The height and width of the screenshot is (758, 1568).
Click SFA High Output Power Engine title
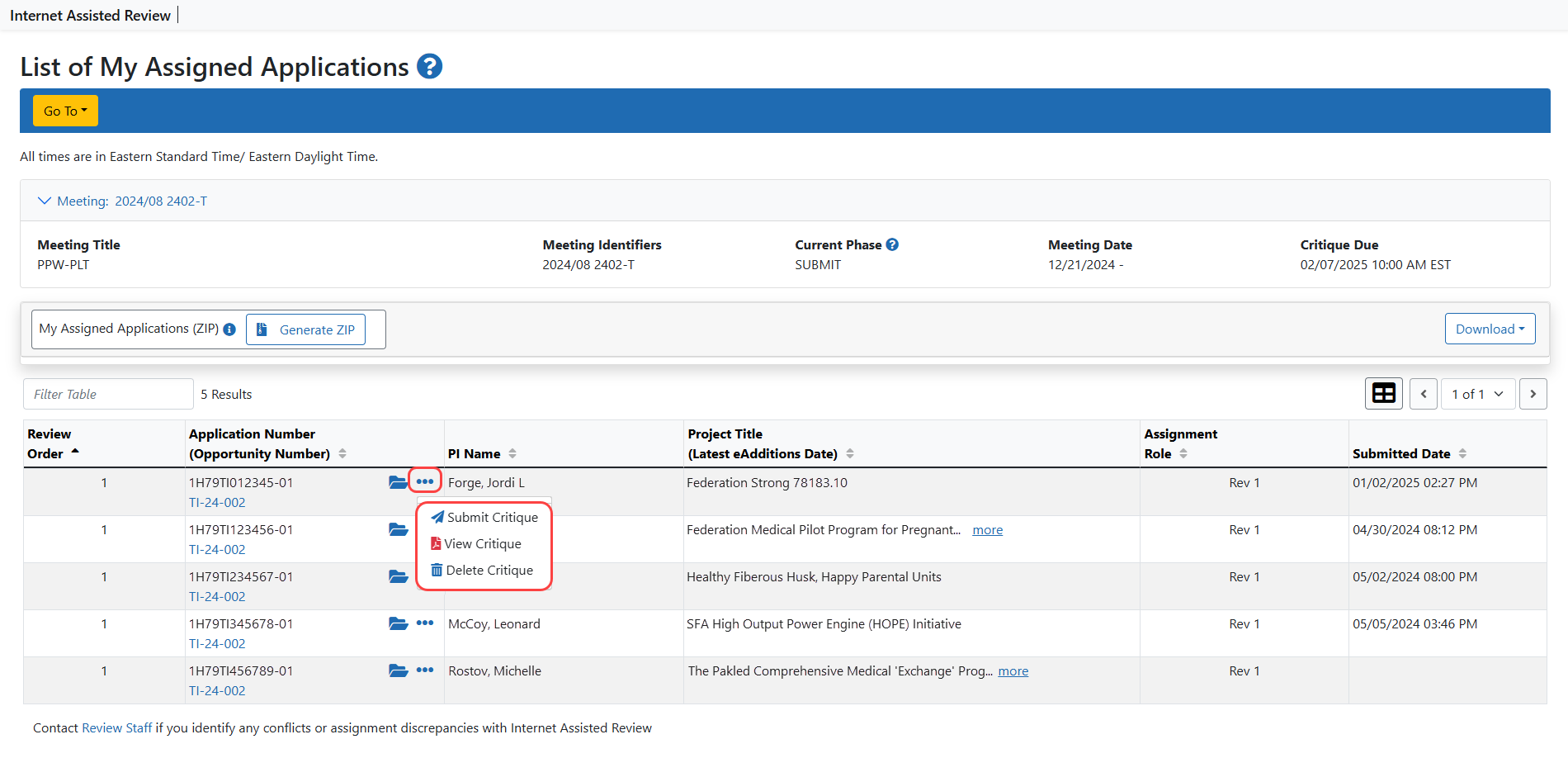824,623
